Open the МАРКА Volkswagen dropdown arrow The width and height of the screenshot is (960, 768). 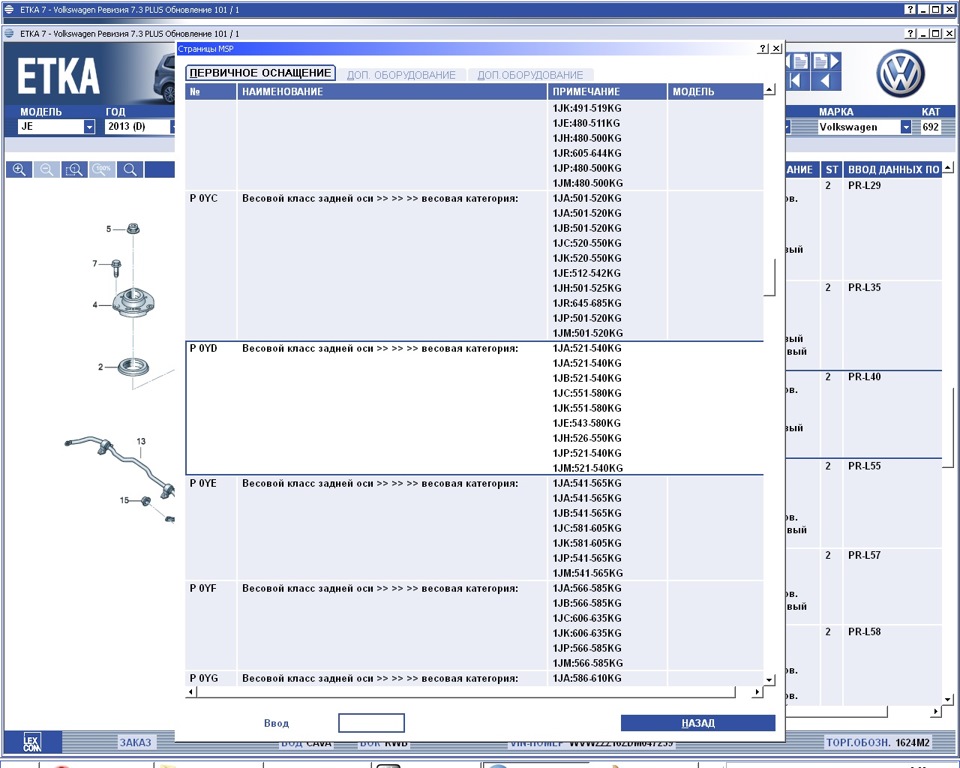click(906, 127)
